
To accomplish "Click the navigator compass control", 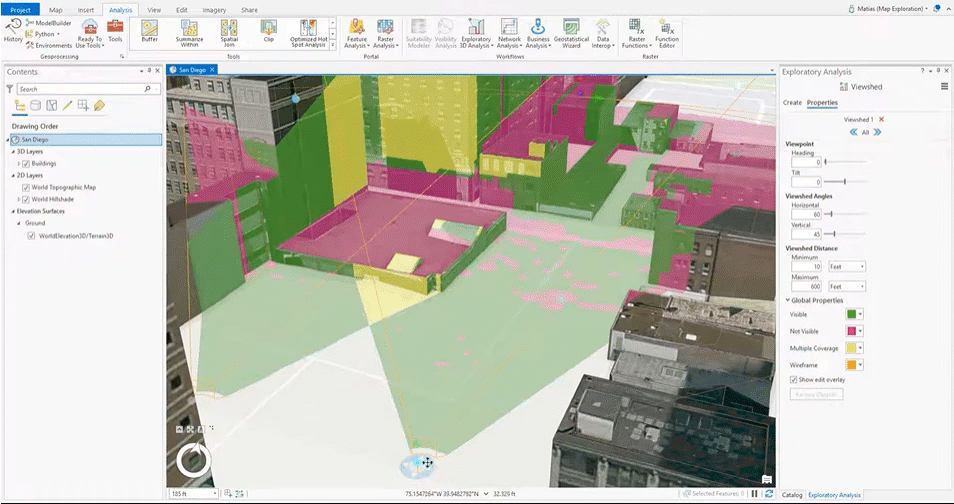I will (193, 460).
